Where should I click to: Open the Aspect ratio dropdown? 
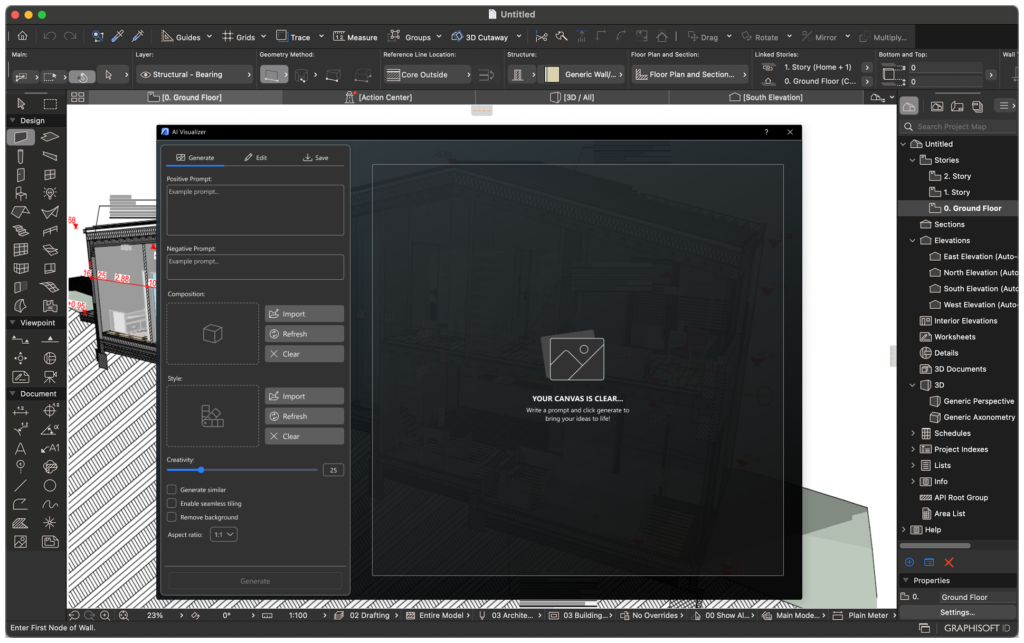224,535
